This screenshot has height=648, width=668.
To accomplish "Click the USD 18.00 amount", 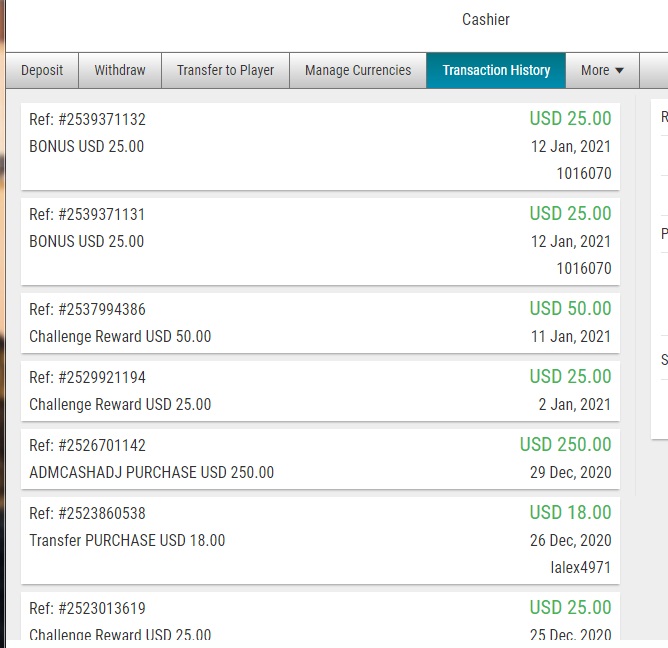I will (570, 512).
